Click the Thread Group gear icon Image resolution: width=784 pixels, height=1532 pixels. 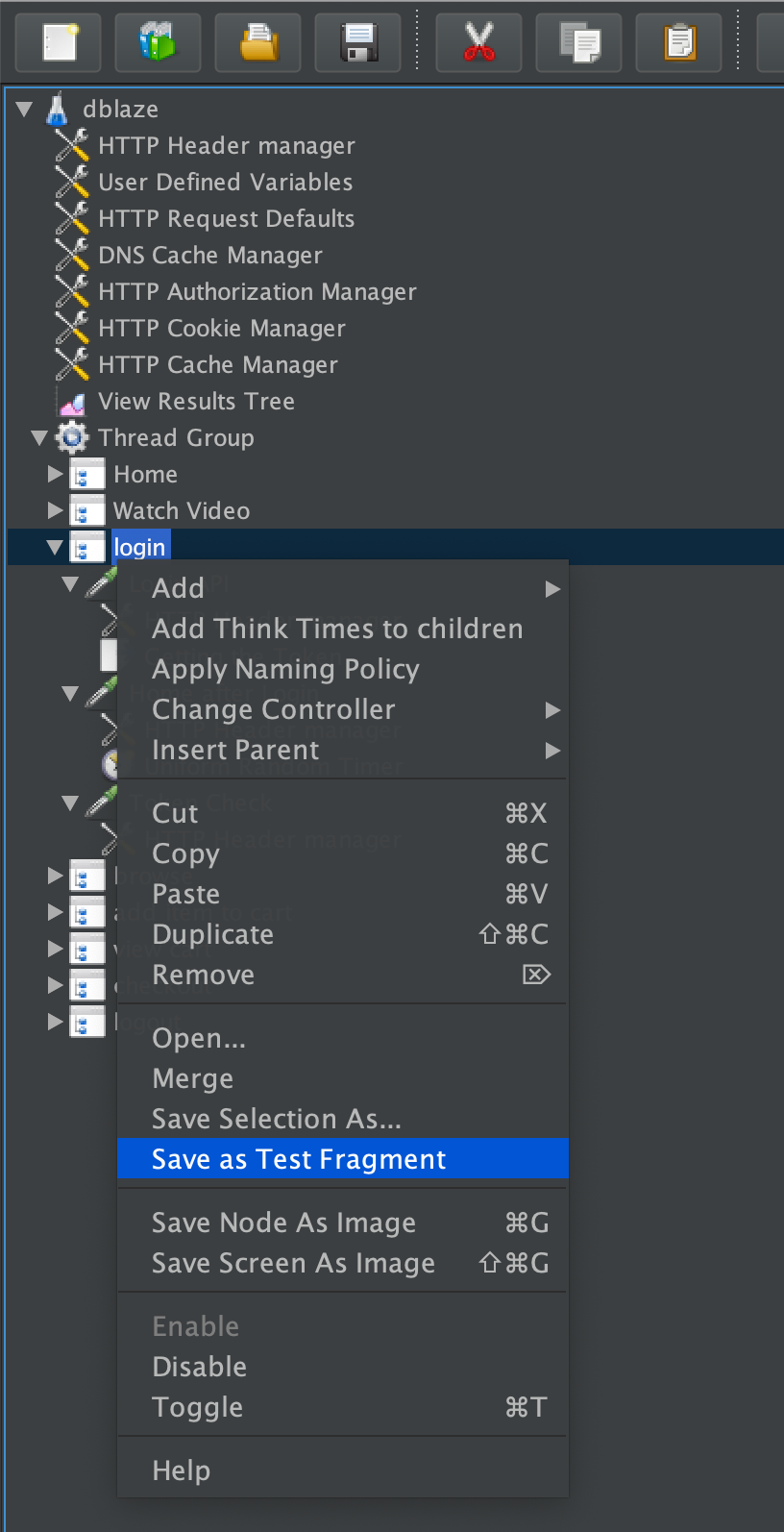(x=72, y=437)
